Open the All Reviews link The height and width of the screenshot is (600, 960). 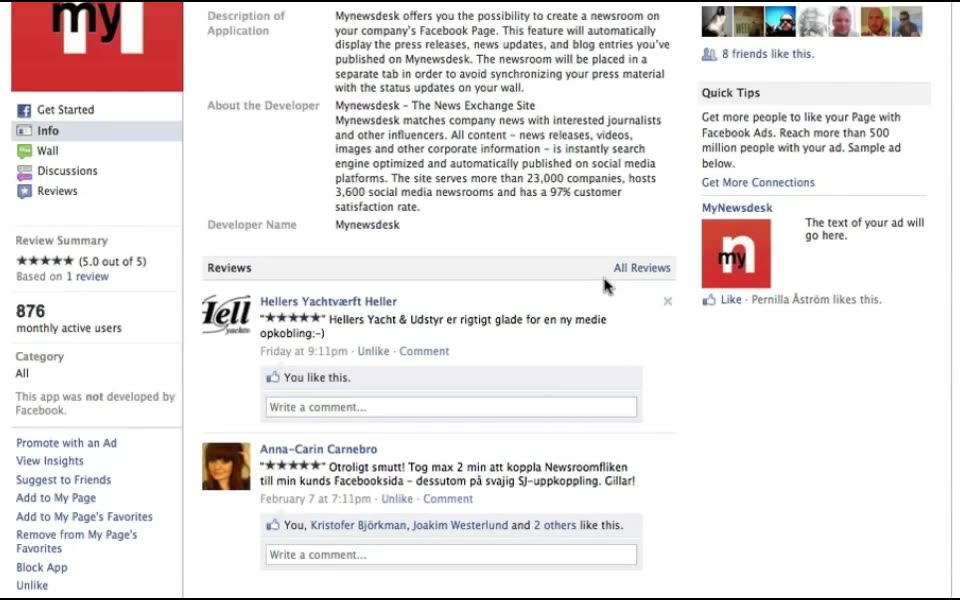coord(642,268)
